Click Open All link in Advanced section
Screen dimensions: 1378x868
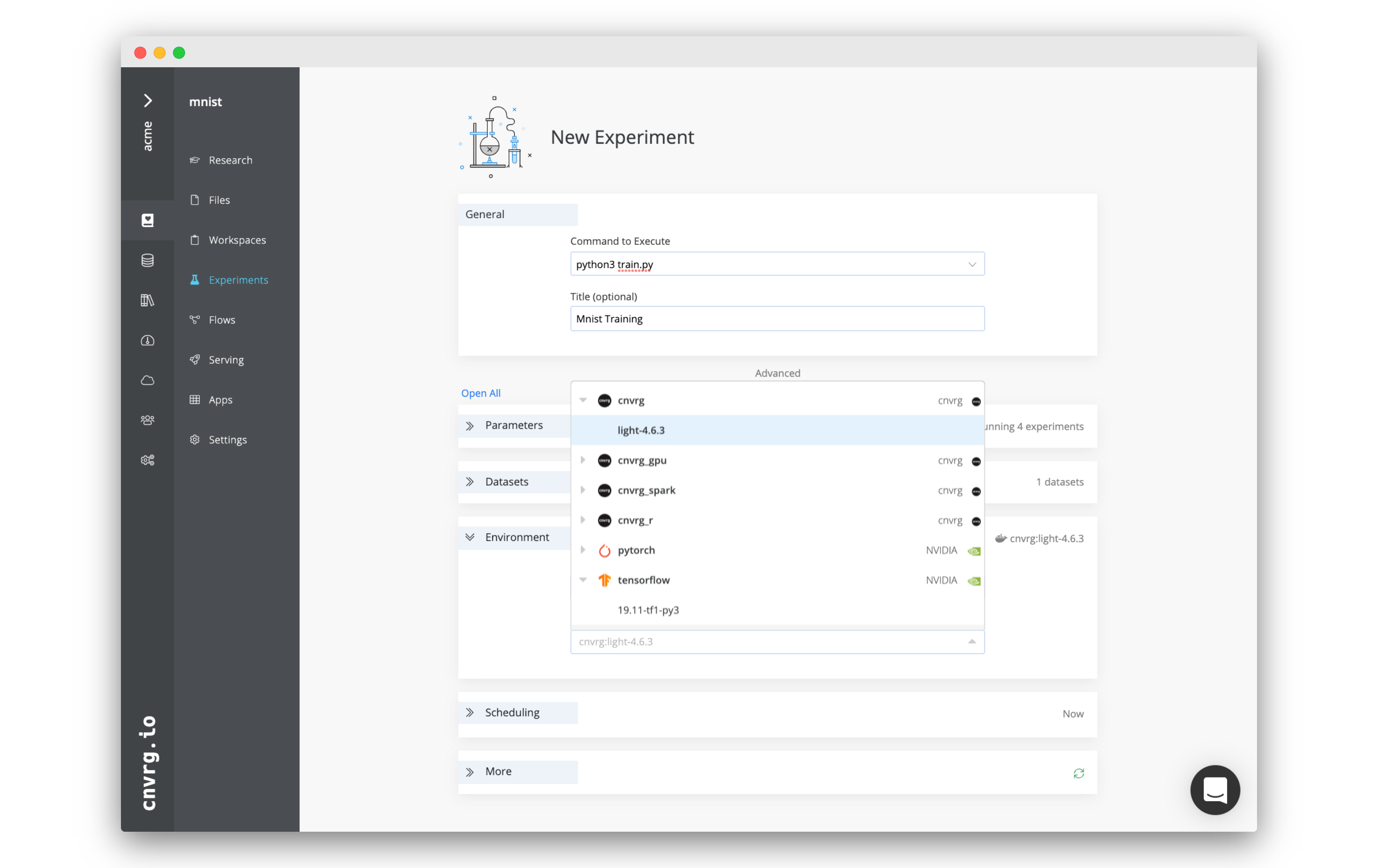tap(480, 392)
